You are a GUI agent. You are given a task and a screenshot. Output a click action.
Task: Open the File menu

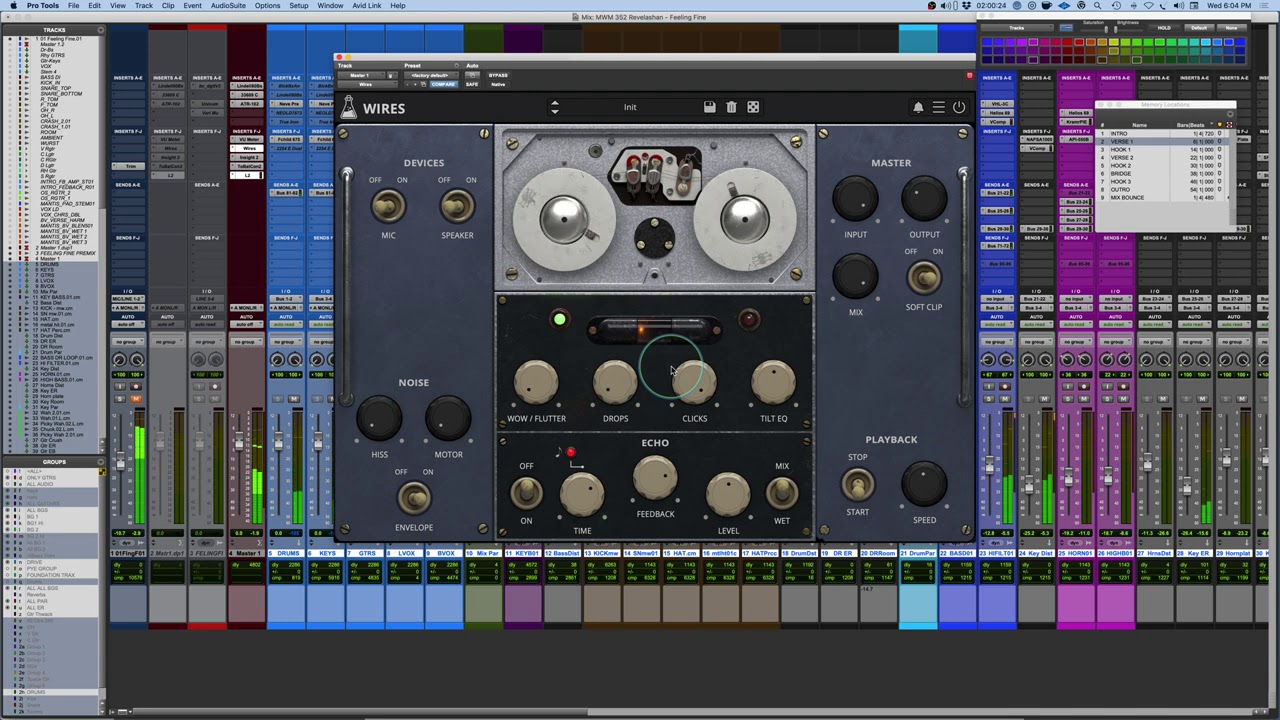click(x=73, y=5)
